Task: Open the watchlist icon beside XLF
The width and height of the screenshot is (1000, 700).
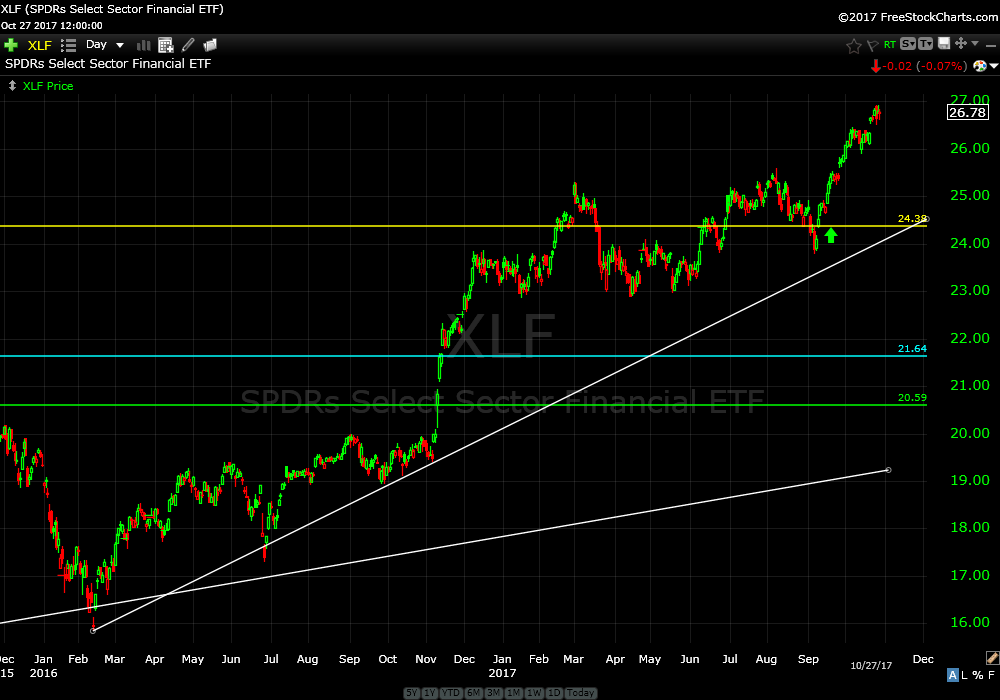Action: (x=69, y=45)
